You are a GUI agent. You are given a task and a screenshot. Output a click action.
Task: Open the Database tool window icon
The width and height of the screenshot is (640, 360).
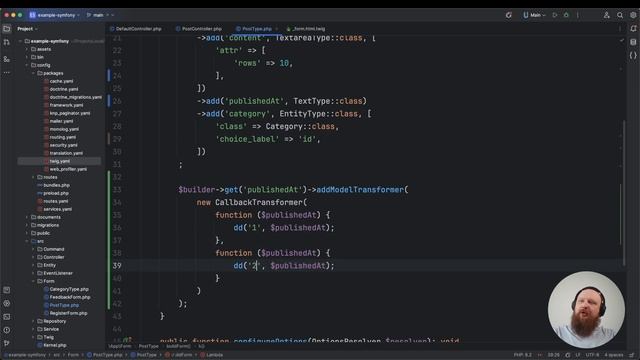633,42
